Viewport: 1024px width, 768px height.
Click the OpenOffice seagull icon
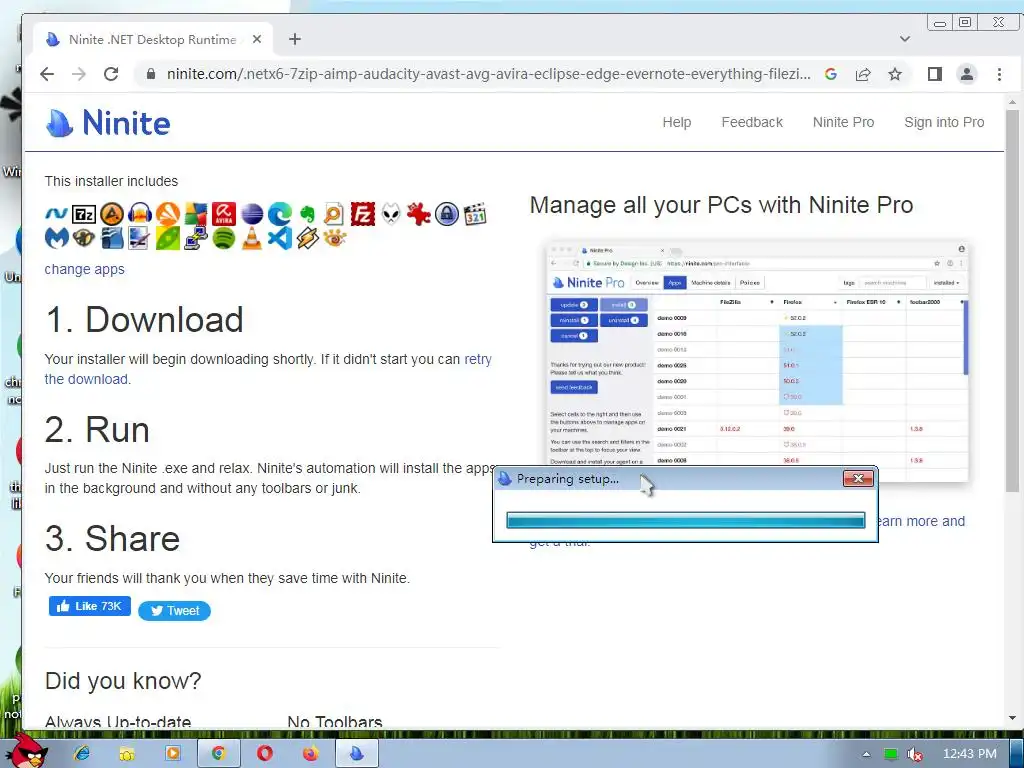pyautogui.click(x=112, y=238)
